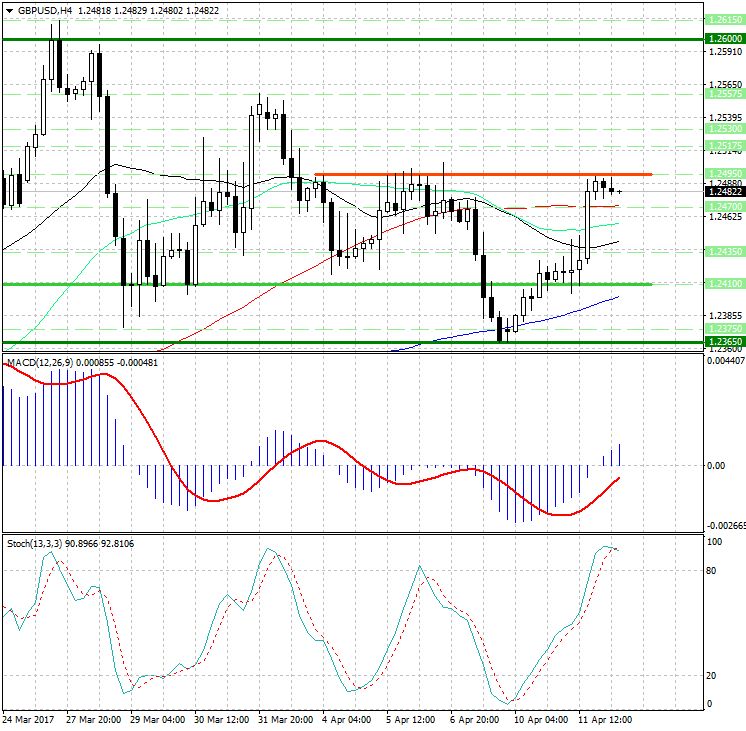
Task: Click the 1.25175 price level label
Action: point(725,146)
